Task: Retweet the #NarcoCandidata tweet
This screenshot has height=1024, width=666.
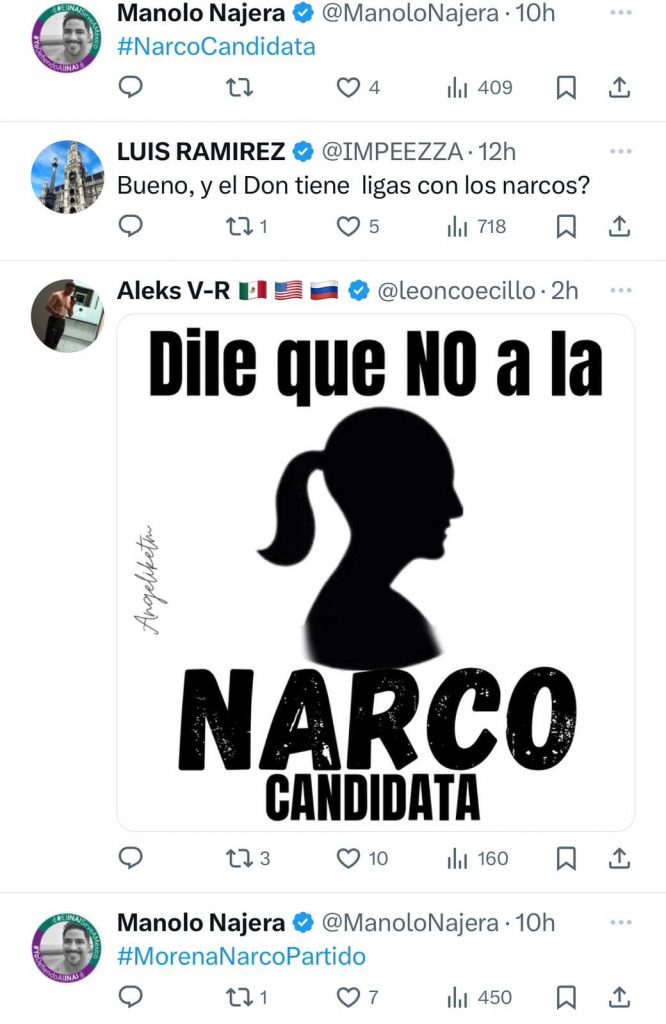Action: point(239,87)
